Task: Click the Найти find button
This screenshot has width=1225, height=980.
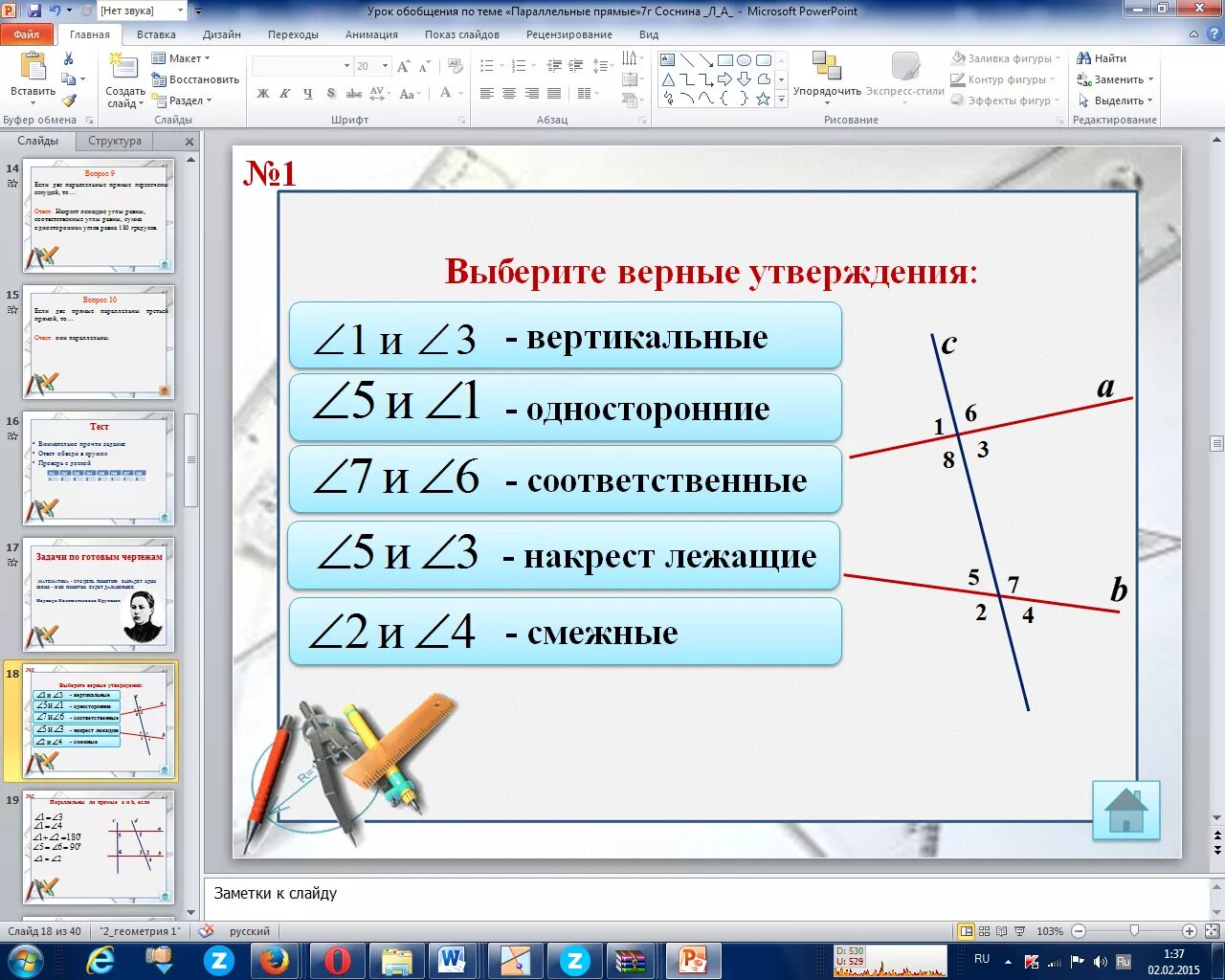Action: (1102, 58)
